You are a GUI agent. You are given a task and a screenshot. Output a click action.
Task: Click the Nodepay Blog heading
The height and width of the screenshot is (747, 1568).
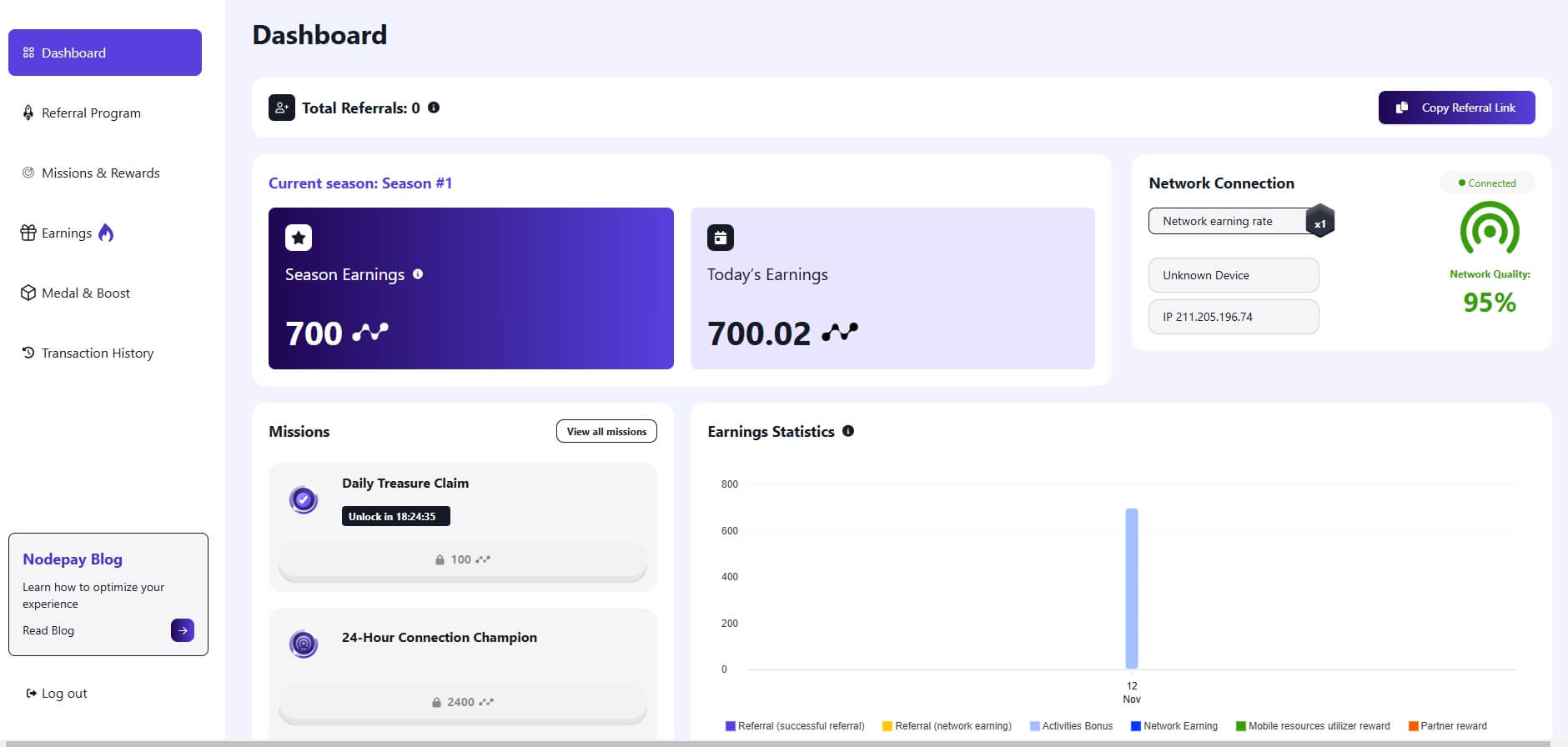(73, 559)
